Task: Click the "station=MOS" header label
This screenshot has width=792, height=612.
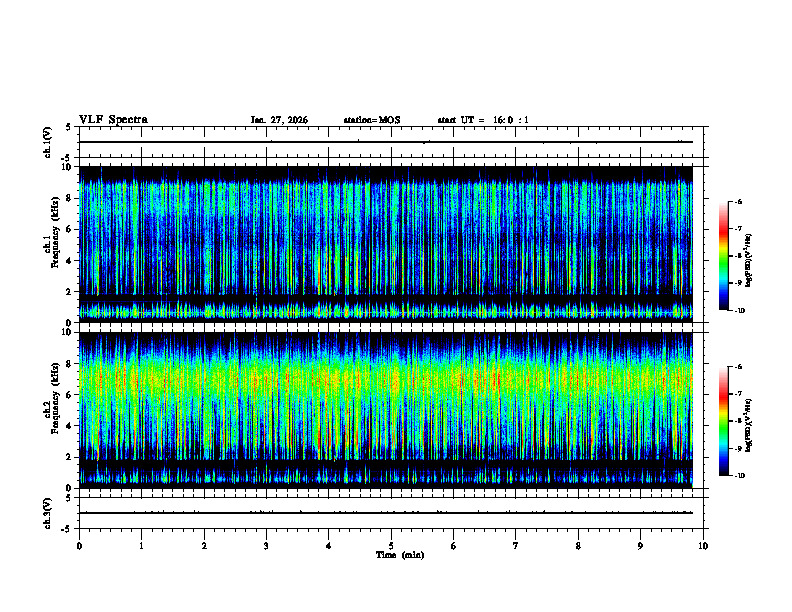Action: (x=372, y=120)
